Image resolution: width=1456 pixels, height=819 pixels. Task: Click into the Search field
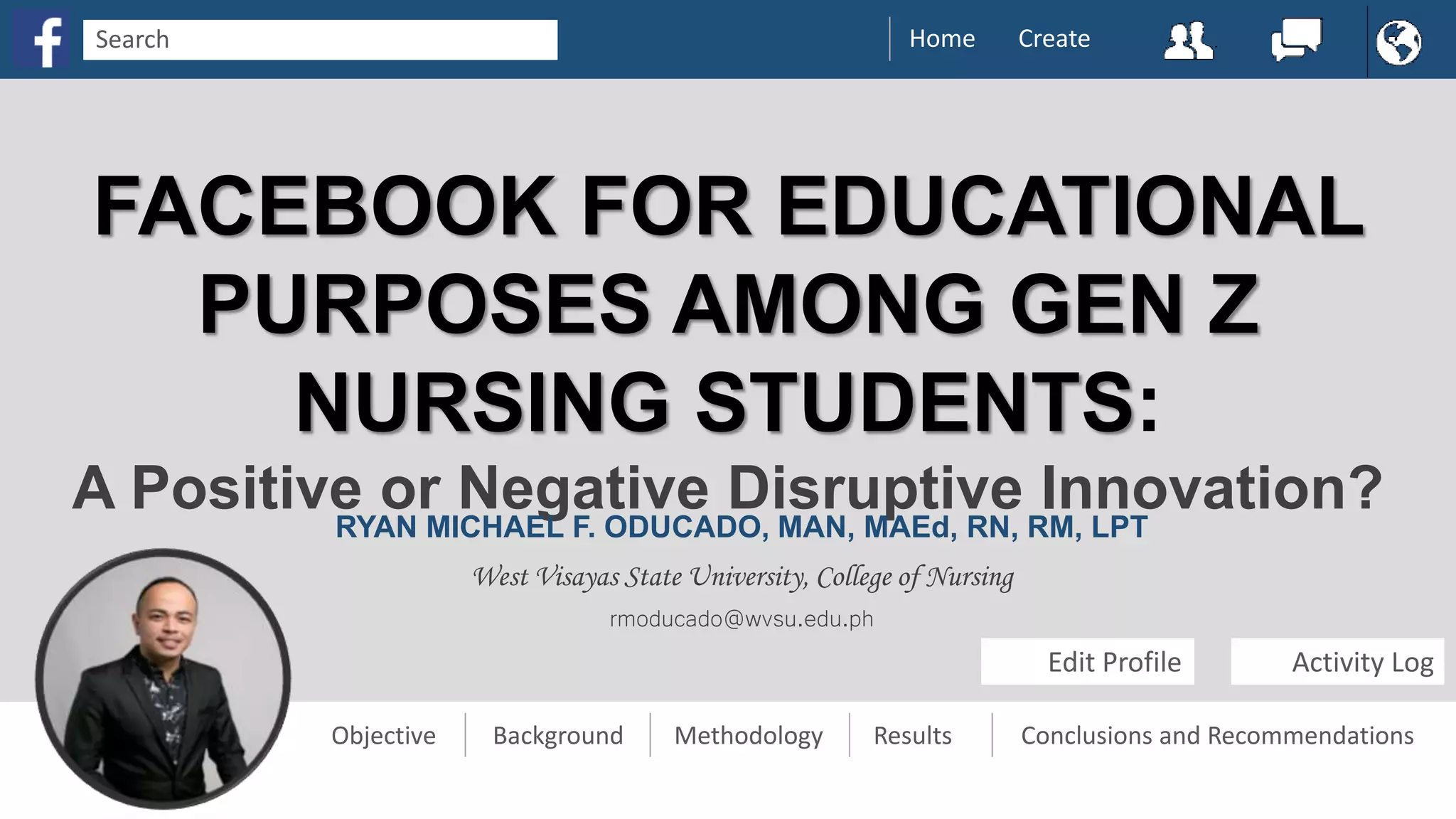320,40
